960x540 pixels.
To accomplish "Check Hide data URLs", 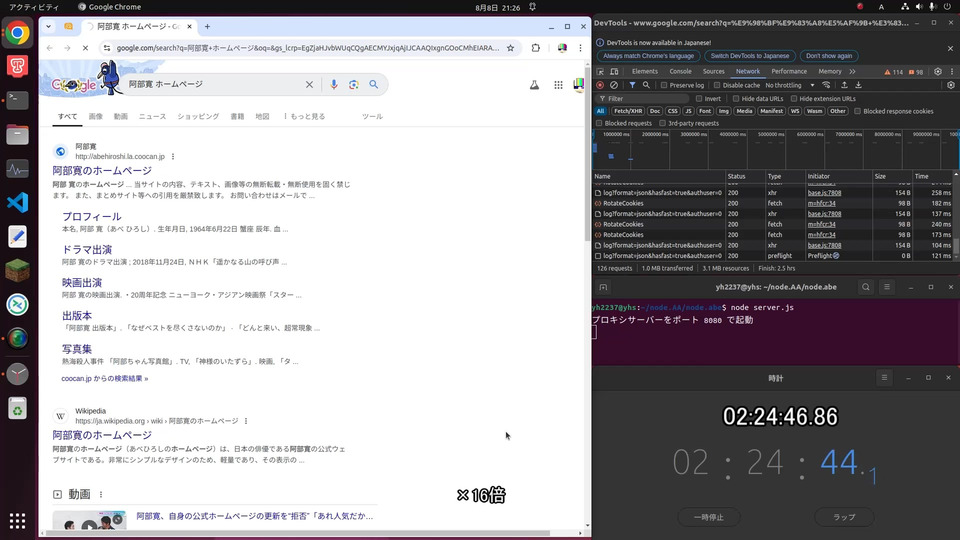I will 736,99.
